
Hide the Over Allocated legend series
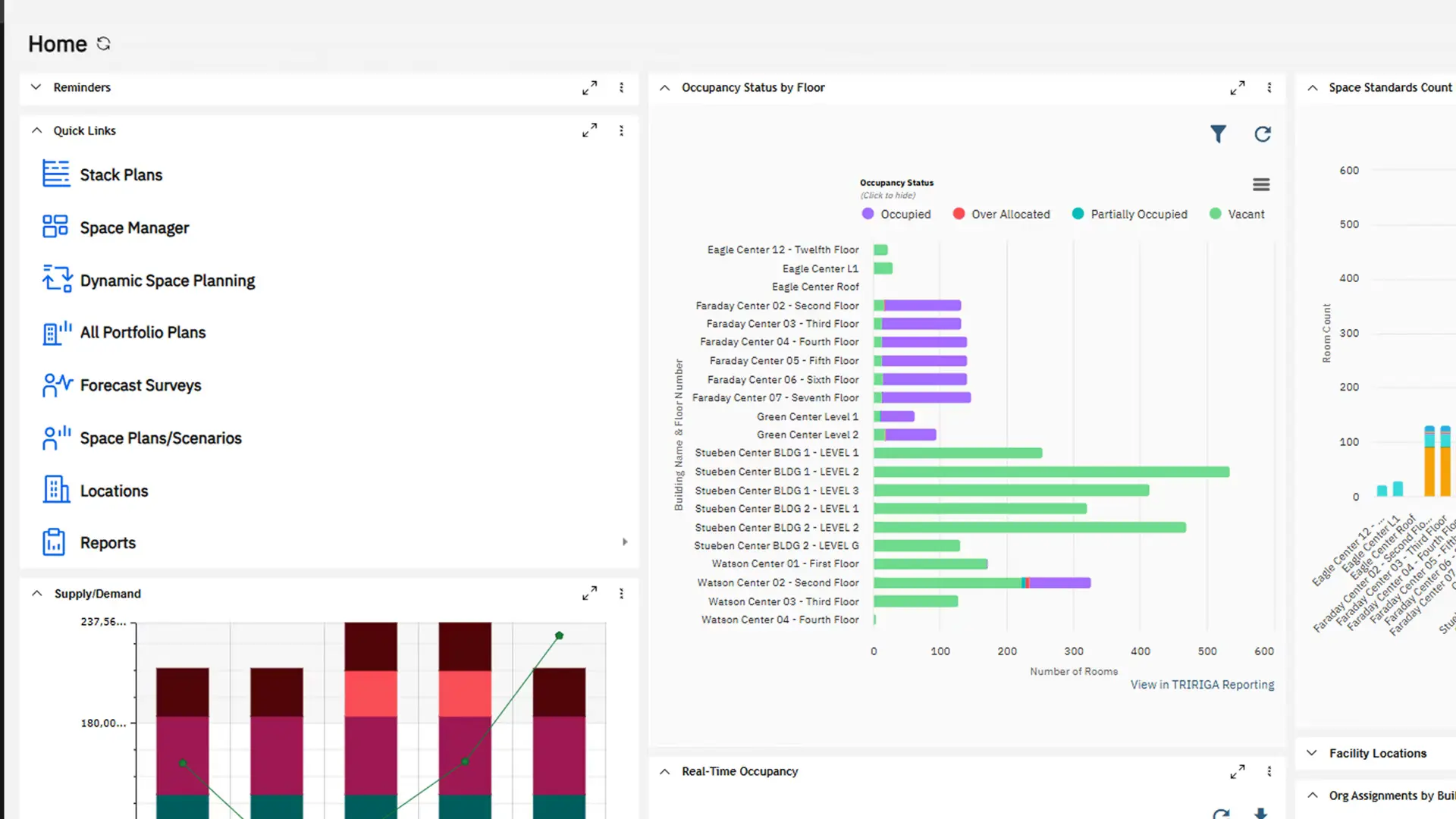[x=1001, y=214]
